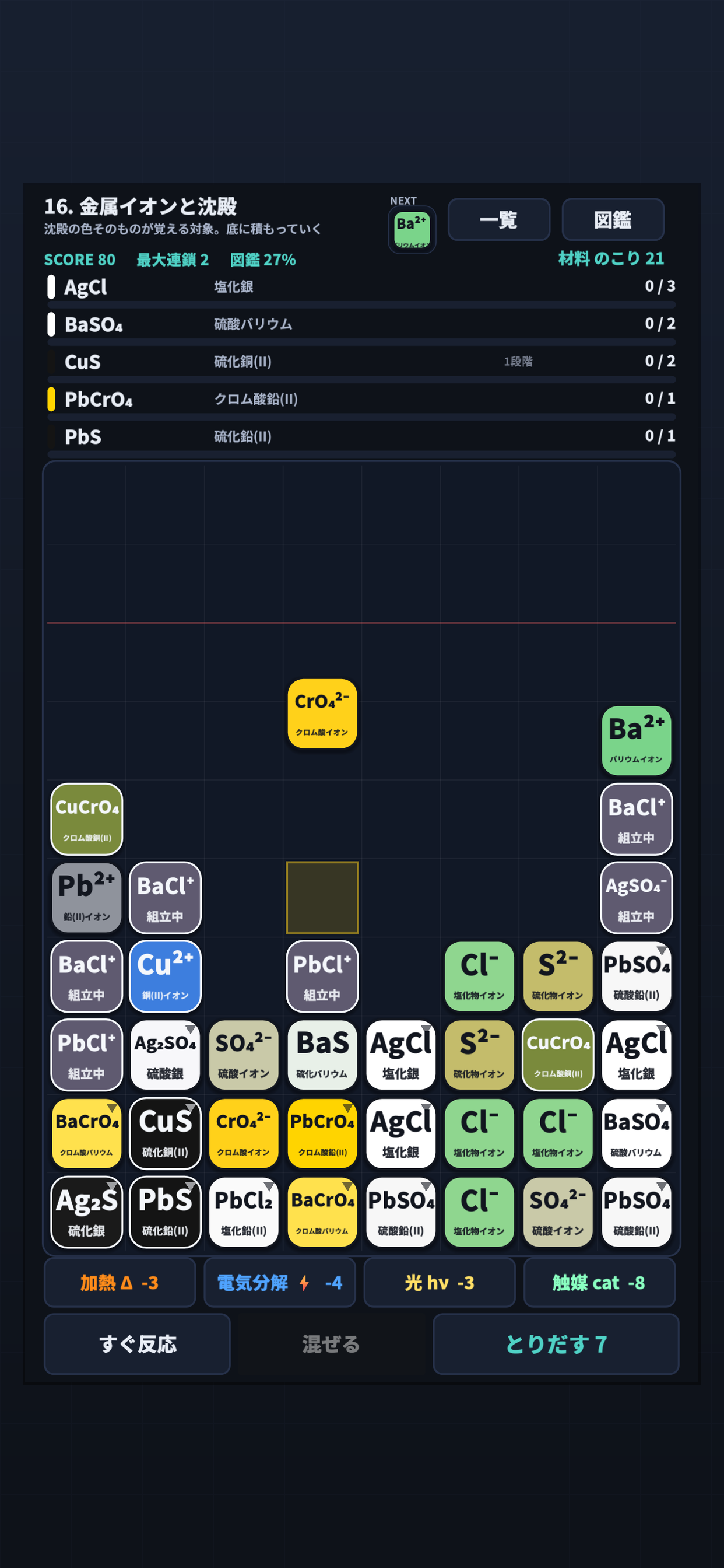Tap the yellow CrO₄²⁻ tile beside CuS
The width and height of the screenshot is (724, 1568).
[243, 1133]
